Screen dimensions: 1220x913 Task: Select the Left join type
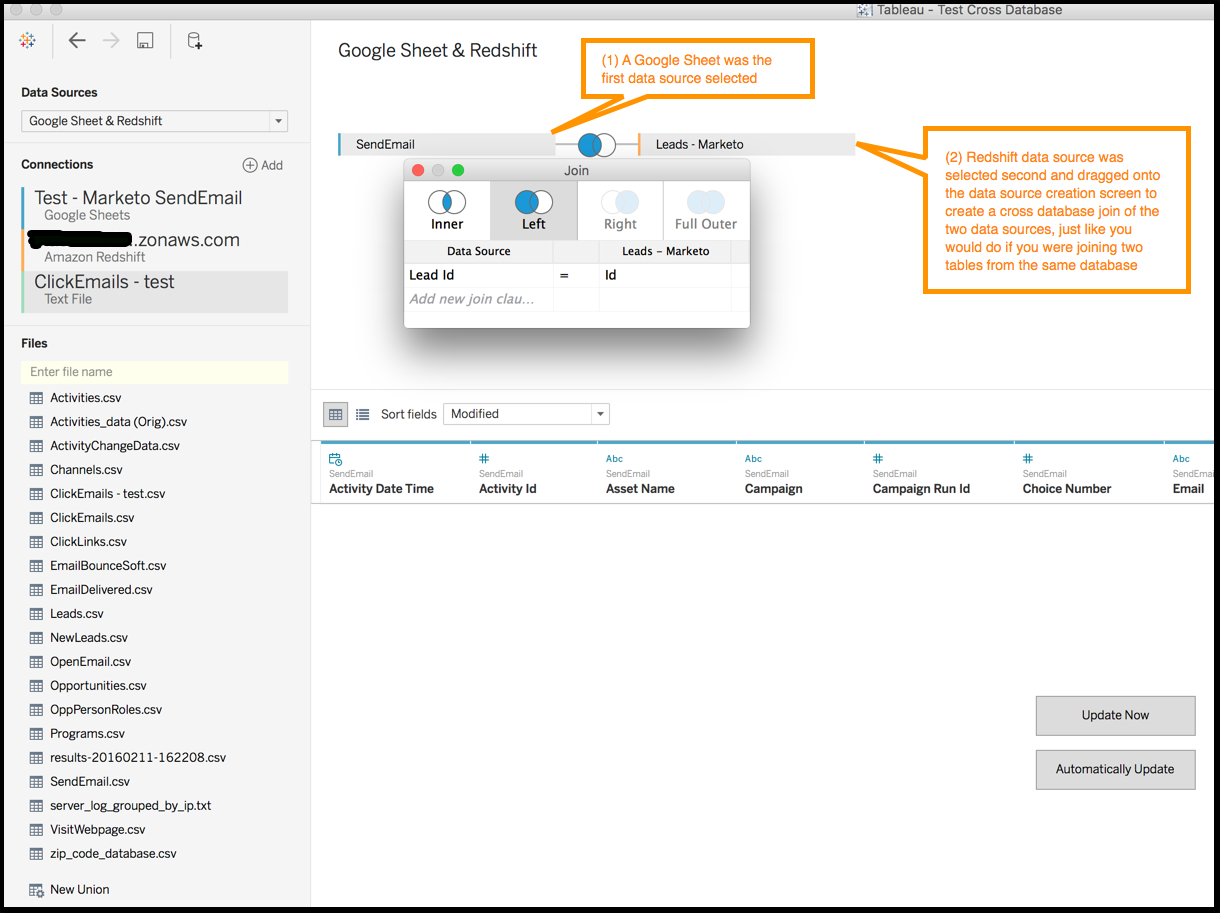[x=534, y=210]
